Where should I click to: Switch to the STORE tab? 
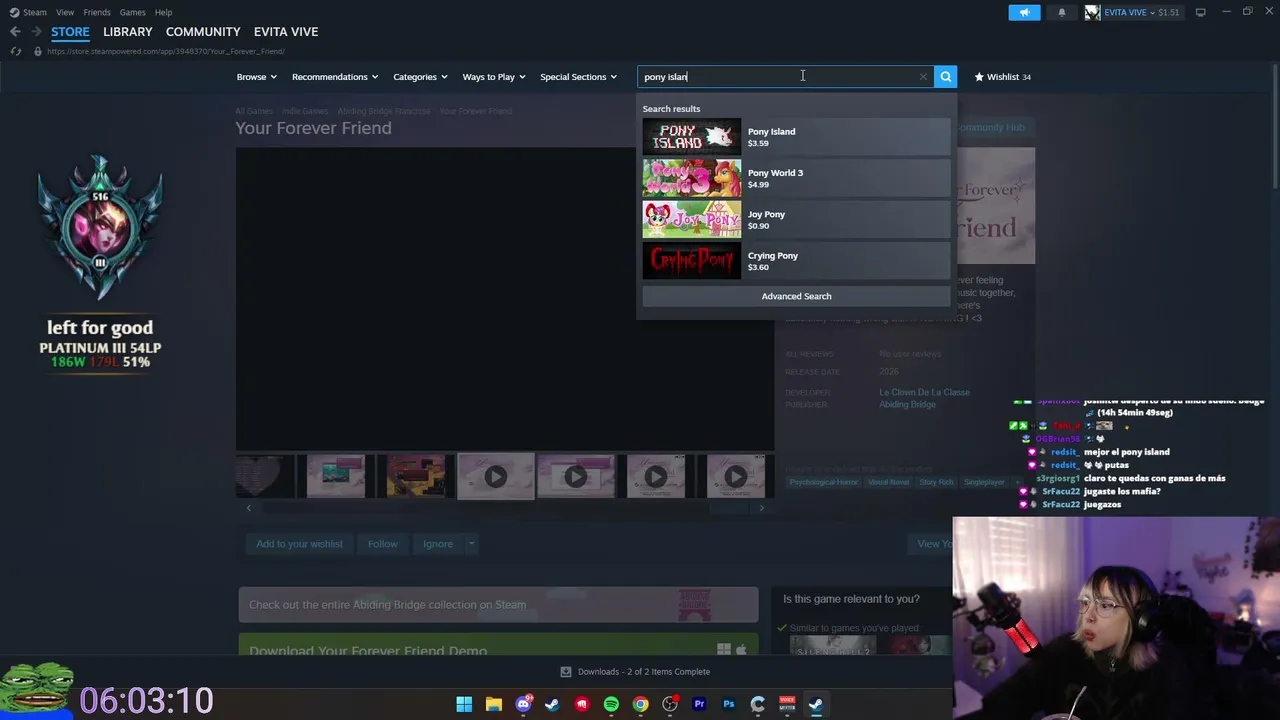(x=70, y=32)
